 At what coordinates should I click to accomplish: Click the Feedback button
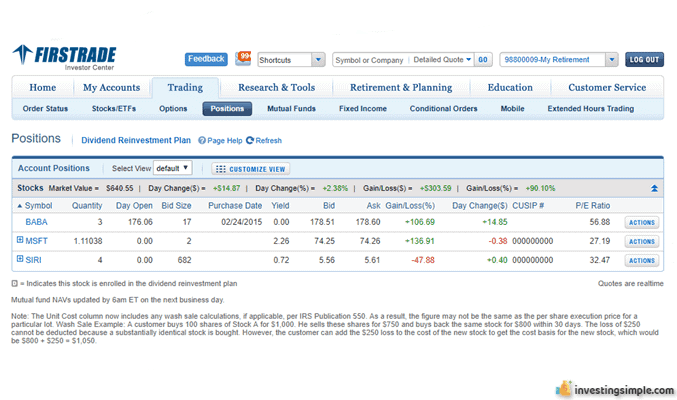pos(206,59)
